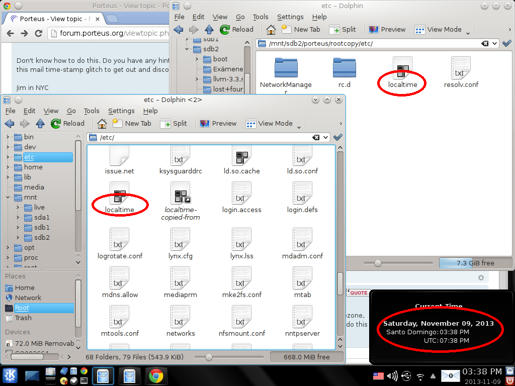Select media folder in tree

pyautogui.click(x=29, y=187)
